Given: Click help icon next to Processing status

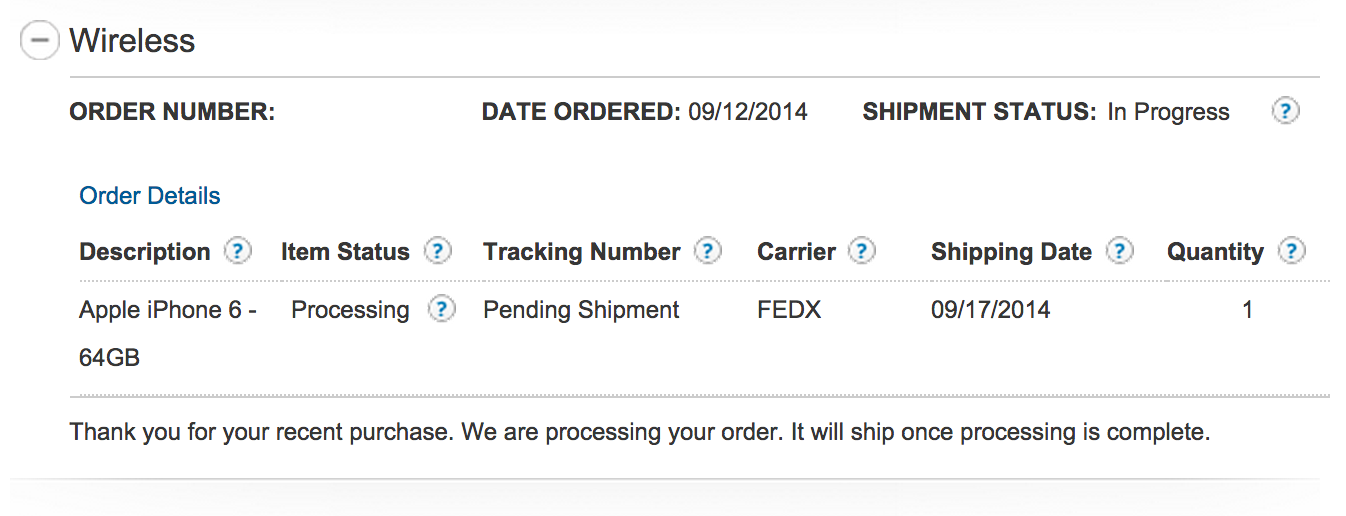Looking at the screenshot, I should point(442,309).
